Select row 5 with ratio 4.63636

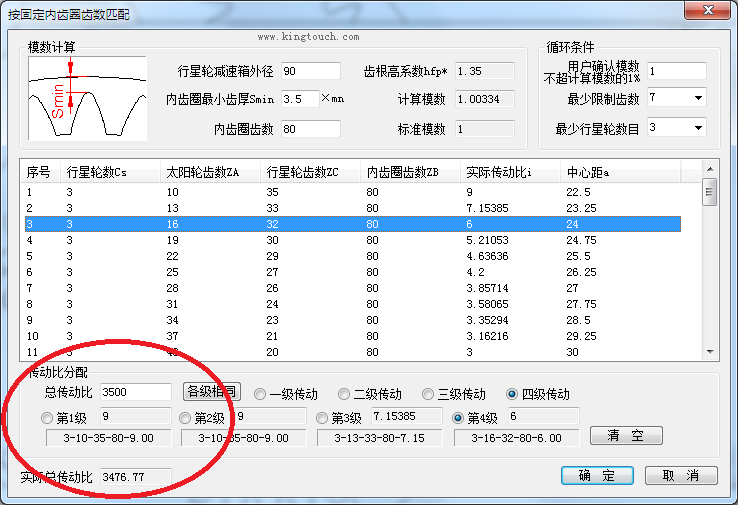tap(353, 256)
